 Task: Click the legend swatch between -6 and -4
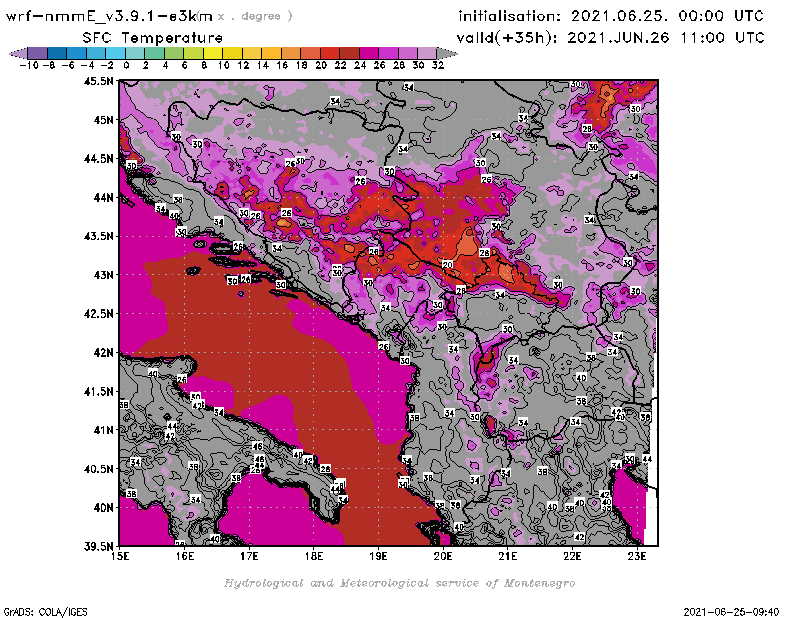pyautogui.click(x=77, y=53)
